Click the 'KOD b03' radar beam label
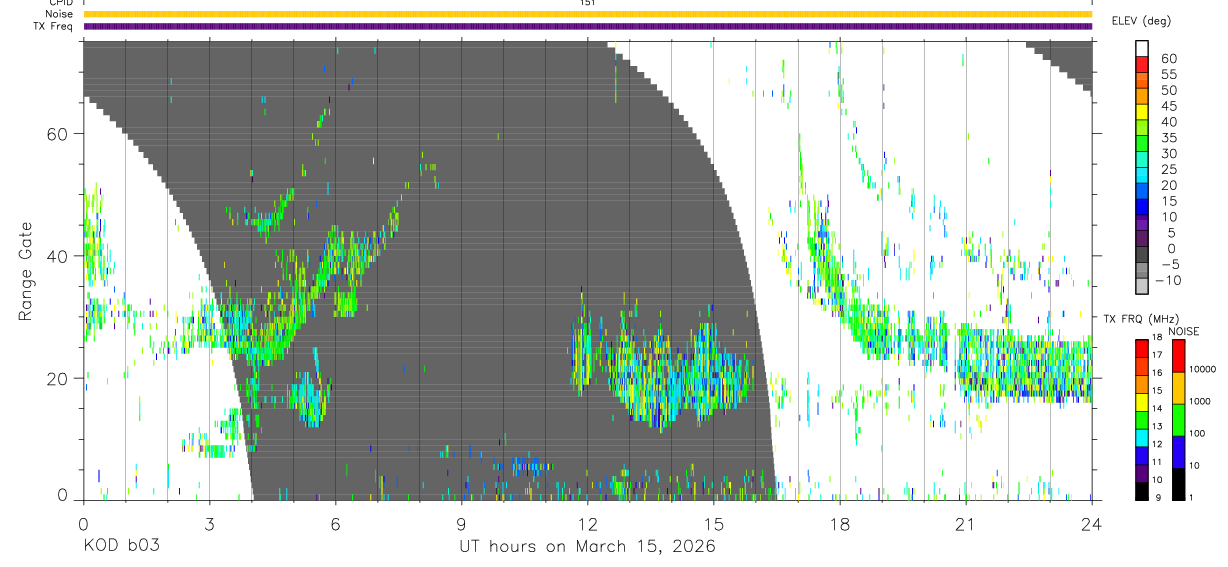 [121, 546]
